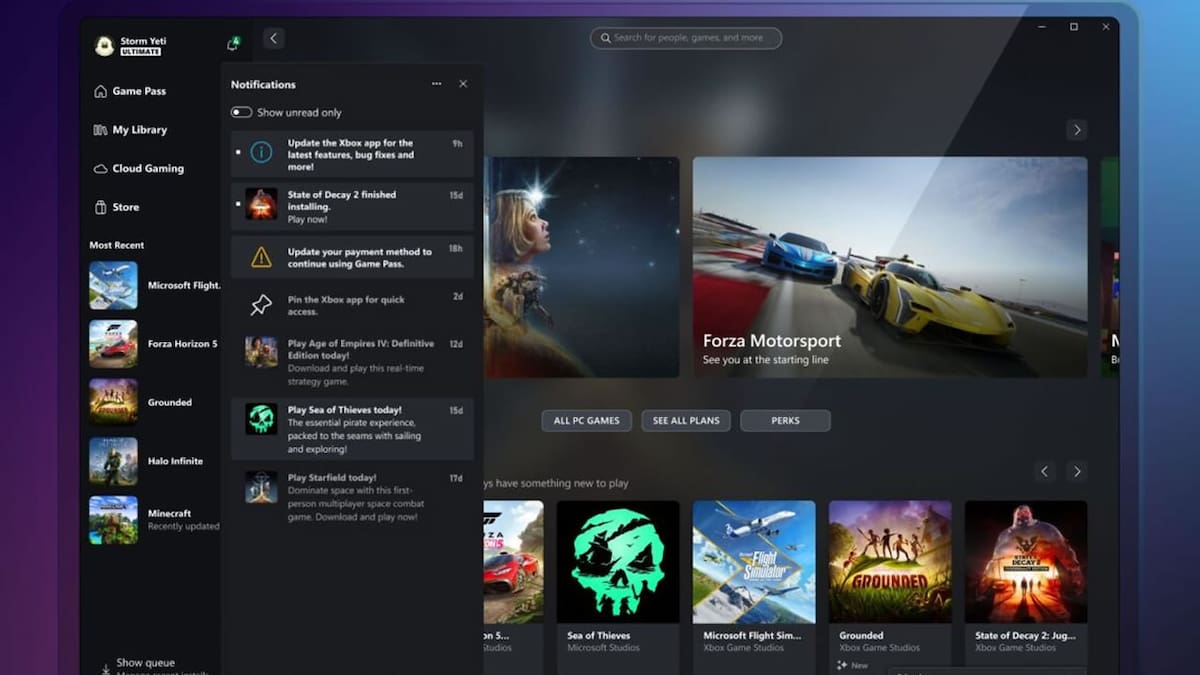
Task: Open Cloud Gaming in the sidebar
Action: coord(139,169)
